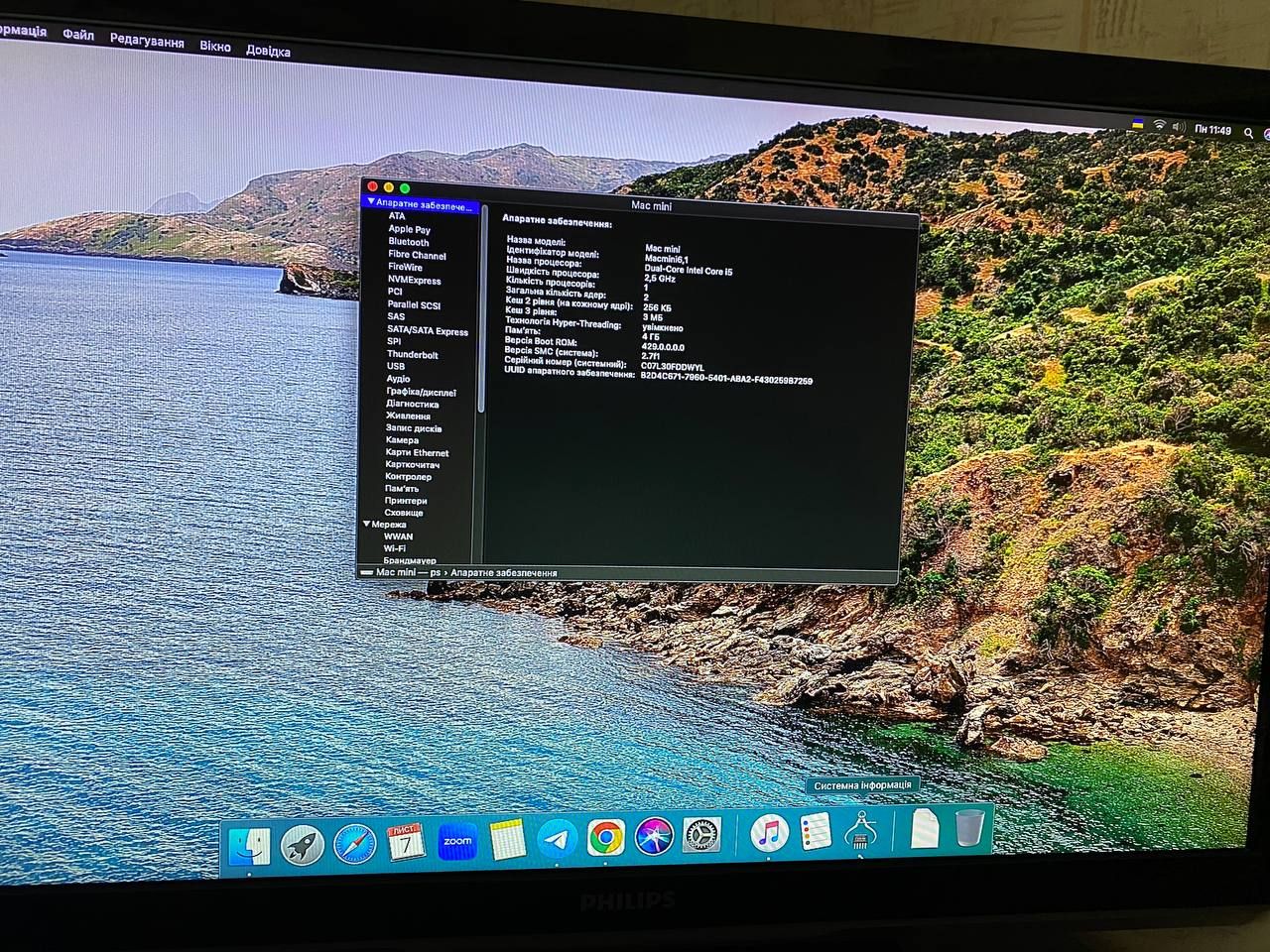Select Графіка/дисплеї in the sidebar

(x=421, y=392)
